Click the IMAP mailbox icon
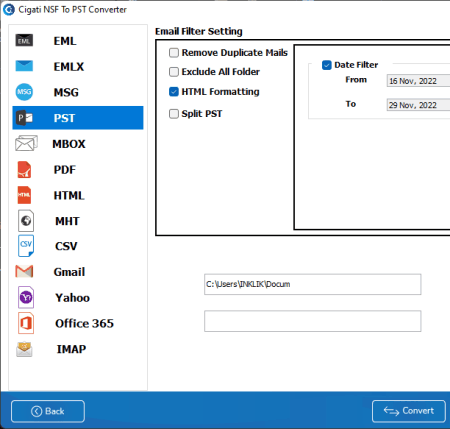Screen dimensions: 450x429 coord(24,349)
